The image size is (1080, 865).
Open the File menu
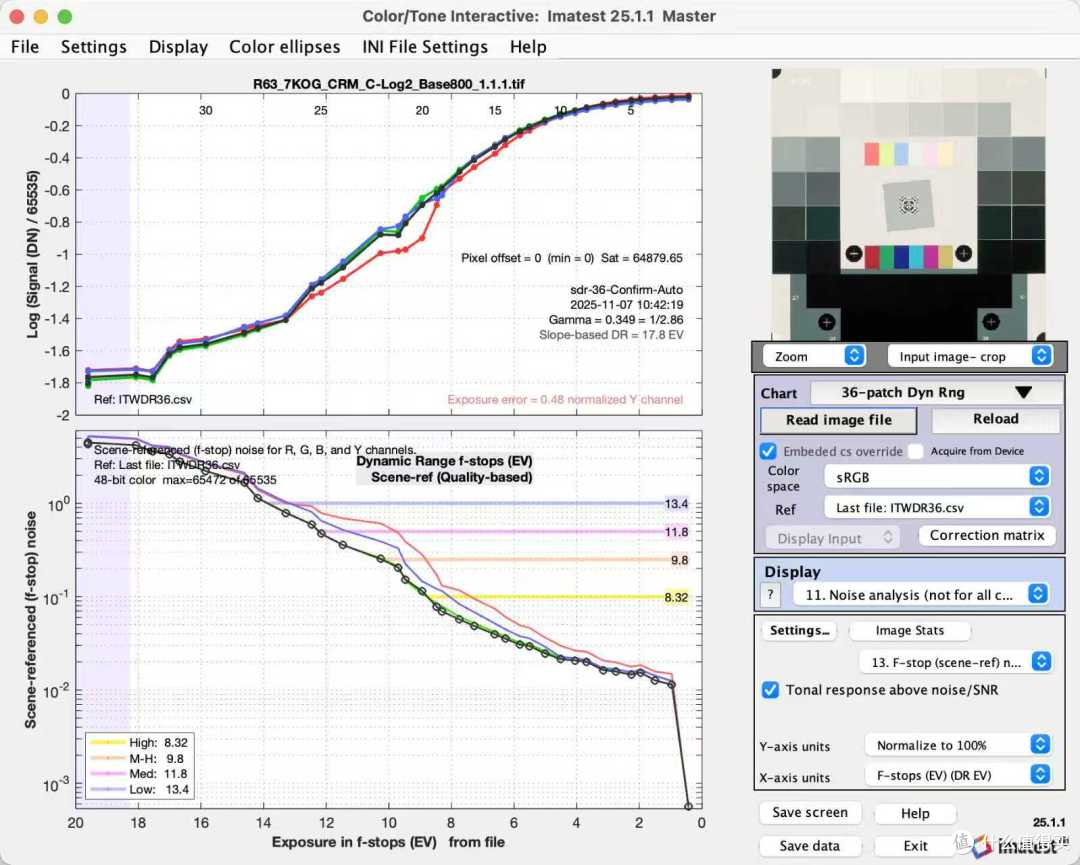[x=25, y=47]
